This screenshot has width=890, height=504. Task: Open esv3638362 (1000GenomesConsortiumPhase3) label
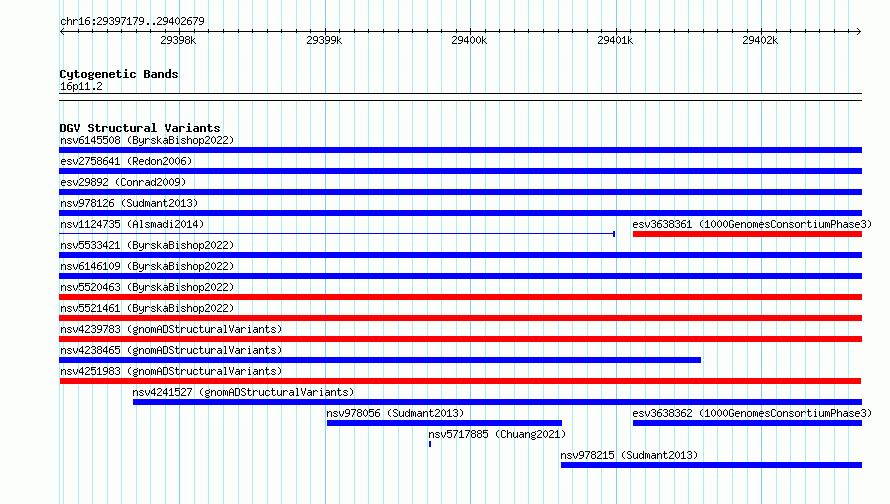(x=752, y=413)
